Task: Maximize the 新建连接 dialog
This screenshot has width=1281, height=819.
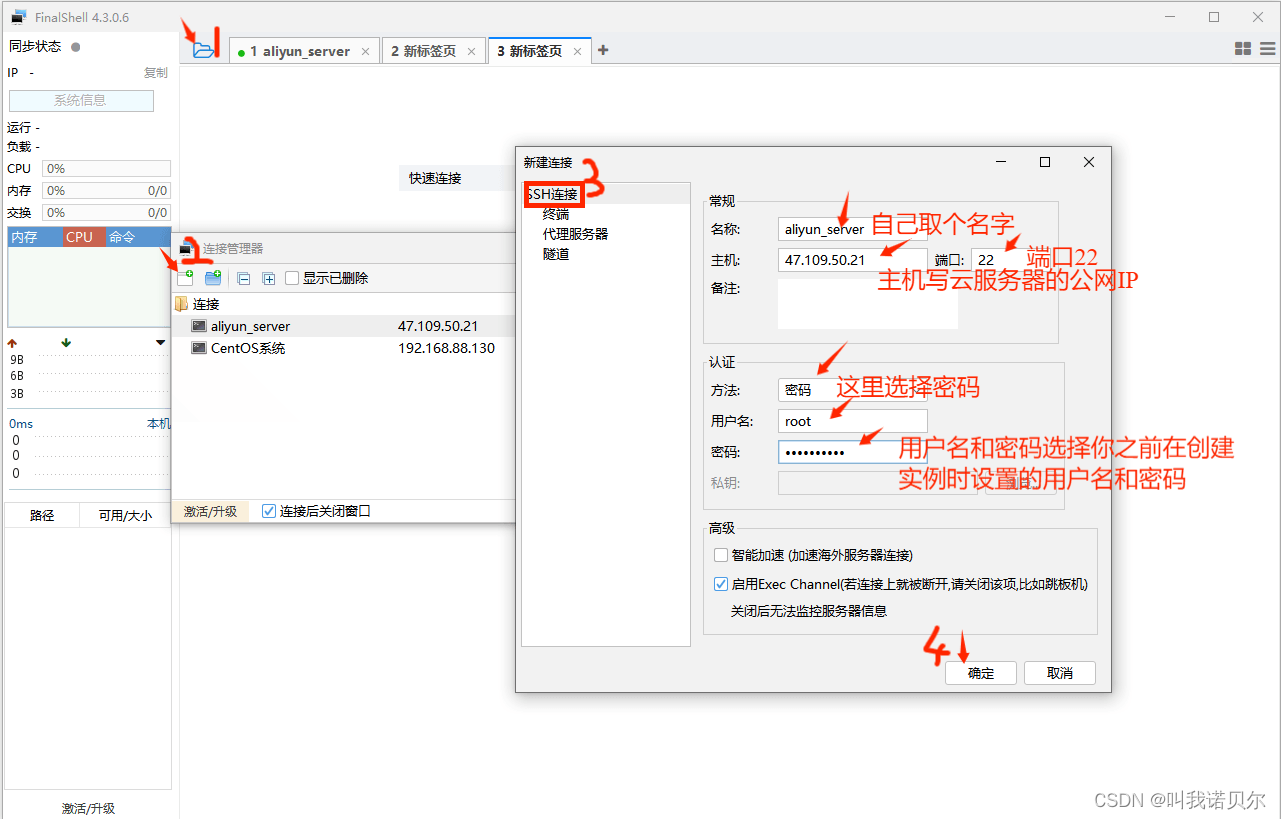Action: (1045, 162)
